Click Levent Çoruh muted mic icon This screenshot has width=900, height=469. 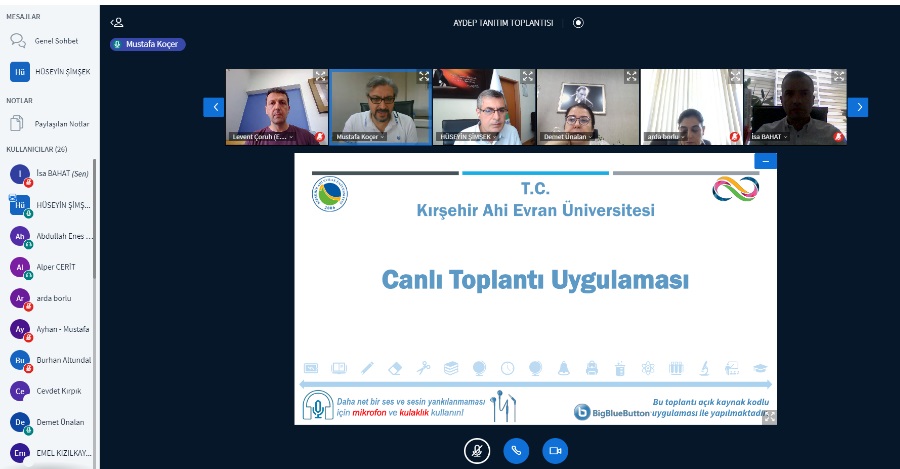320,137
